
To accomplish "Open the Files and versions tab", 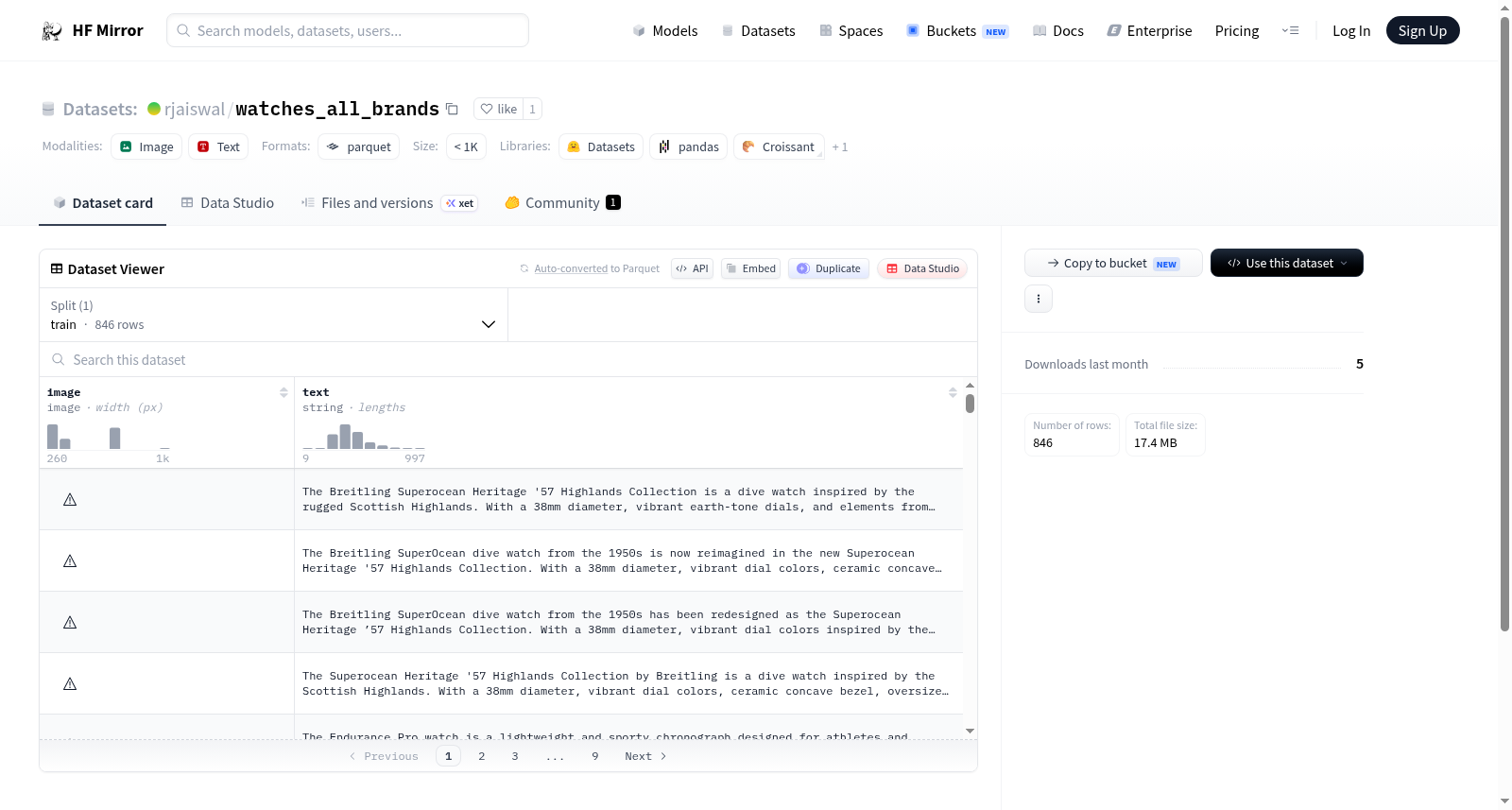I will [x=389, y=203].
